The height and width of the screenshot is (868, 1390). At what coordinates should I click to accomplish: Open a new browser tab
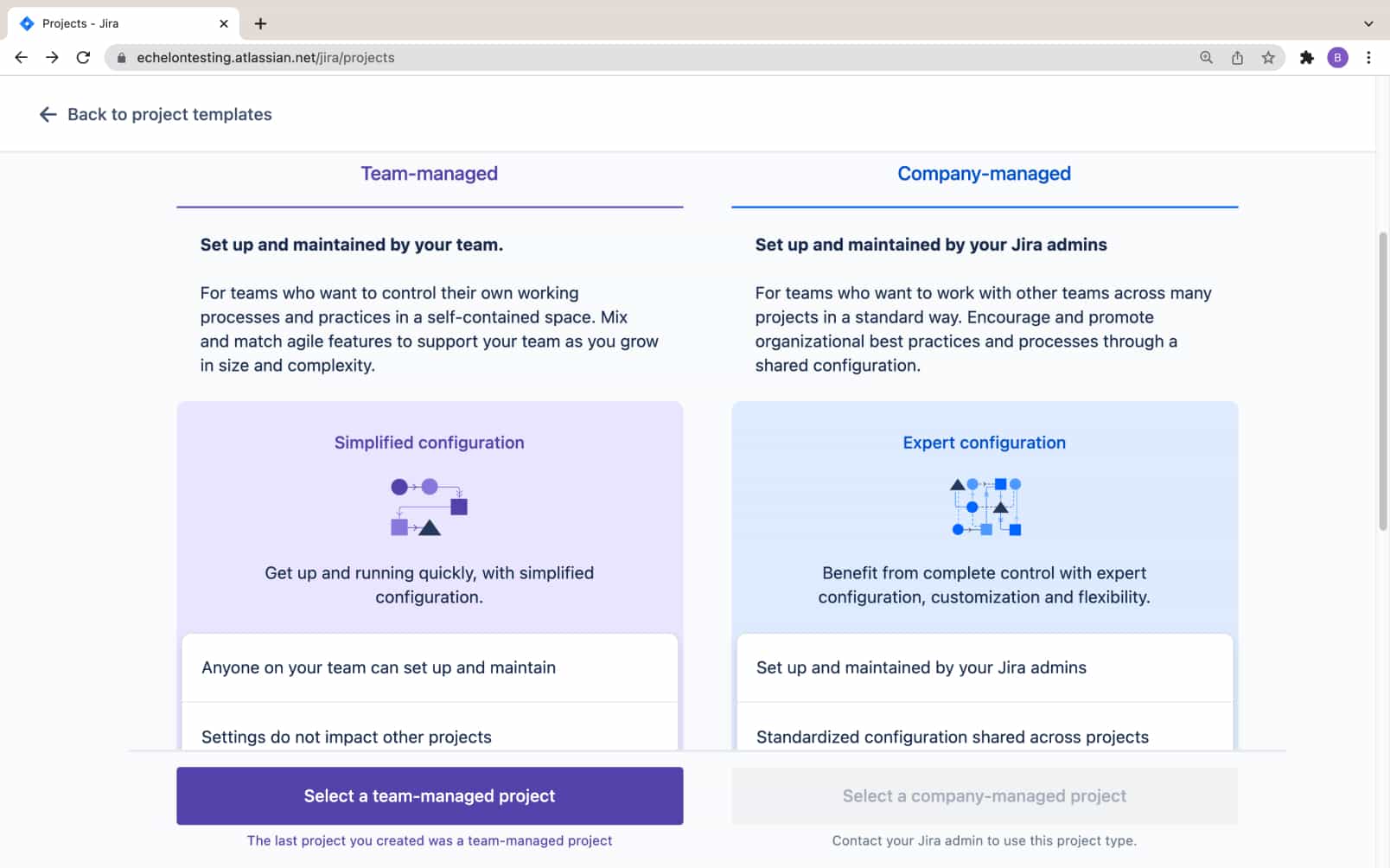[x=260, y=23]
